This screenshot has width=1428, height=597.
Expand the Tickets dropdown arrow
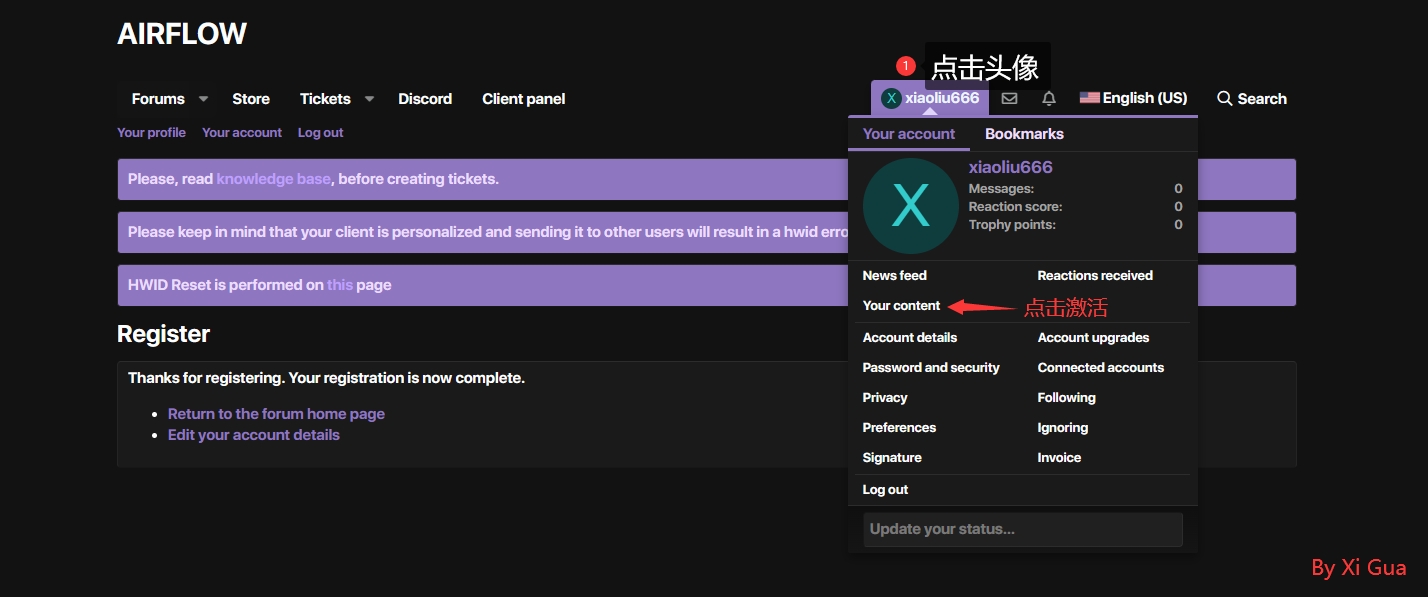click(x=369, y=99)
